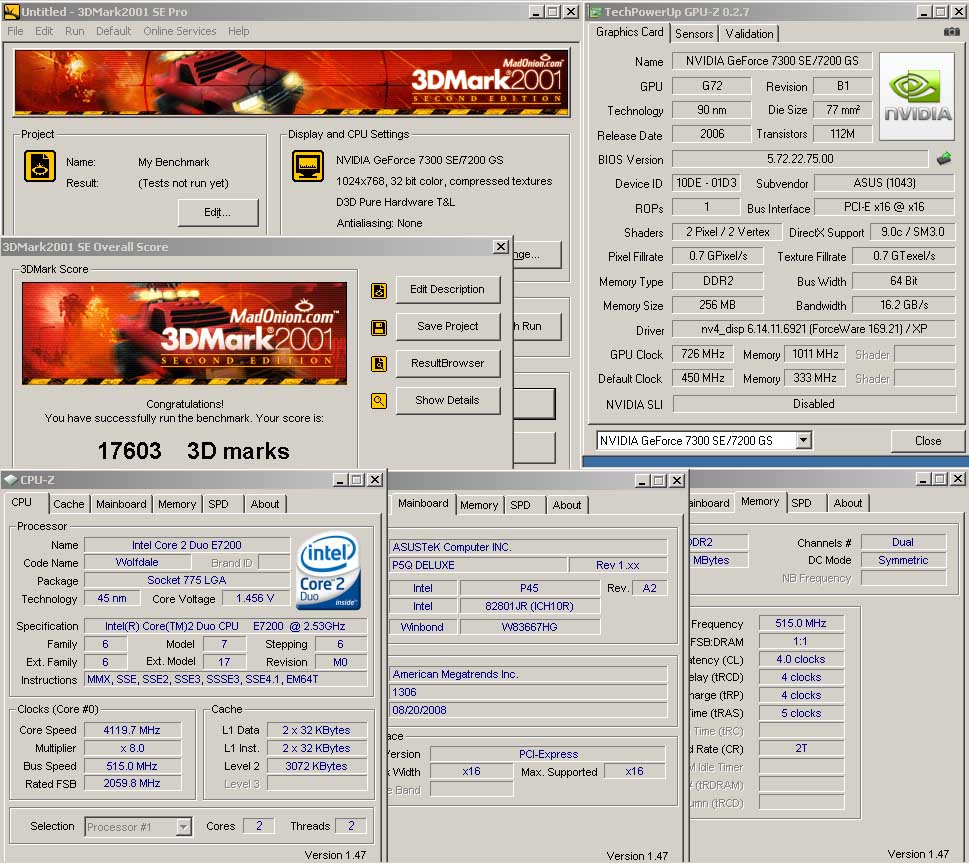Select Memory tab in middle CPU-Z window
The width and height of the screenshot is (969, 864).
[479, 506]
